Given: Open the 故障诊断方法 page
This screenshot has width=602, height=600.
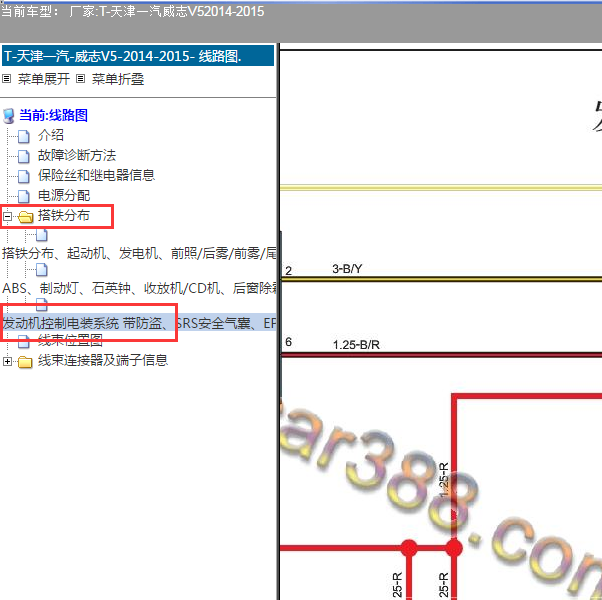Looking at the screenshot, I should click(x=77, y=155).
